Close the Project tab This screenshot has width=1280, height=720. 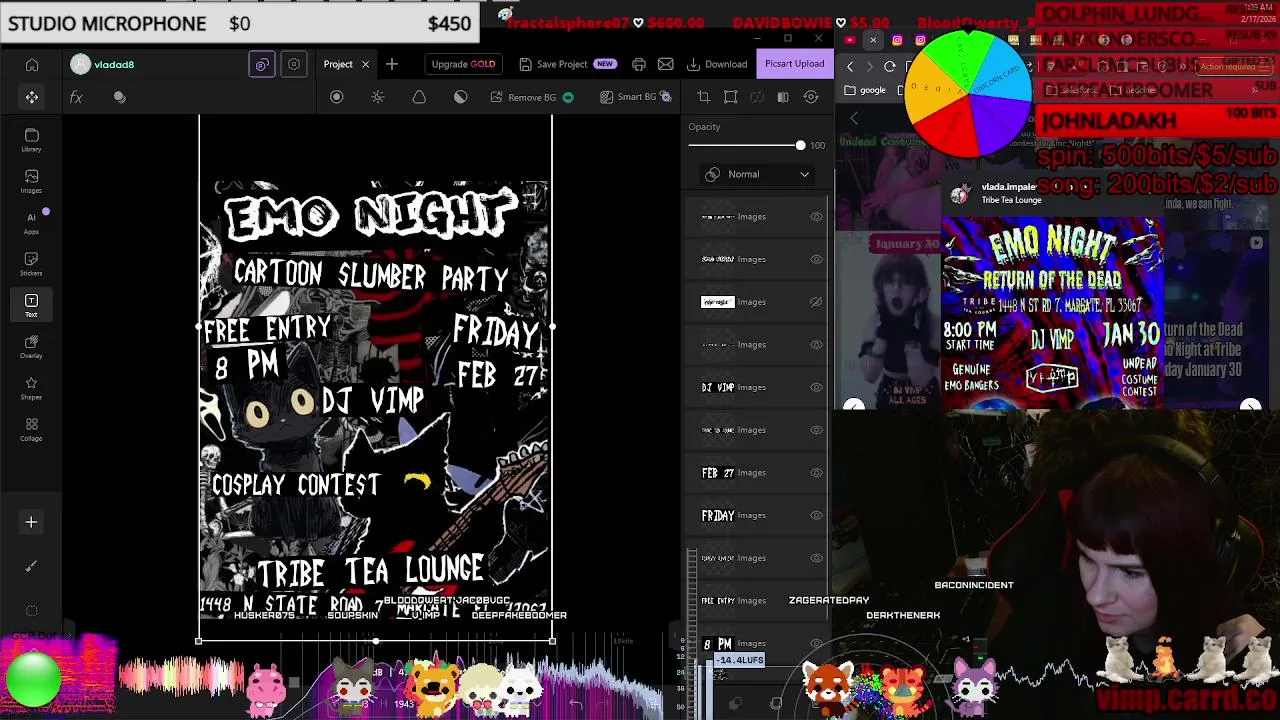(x=365, y=64)
